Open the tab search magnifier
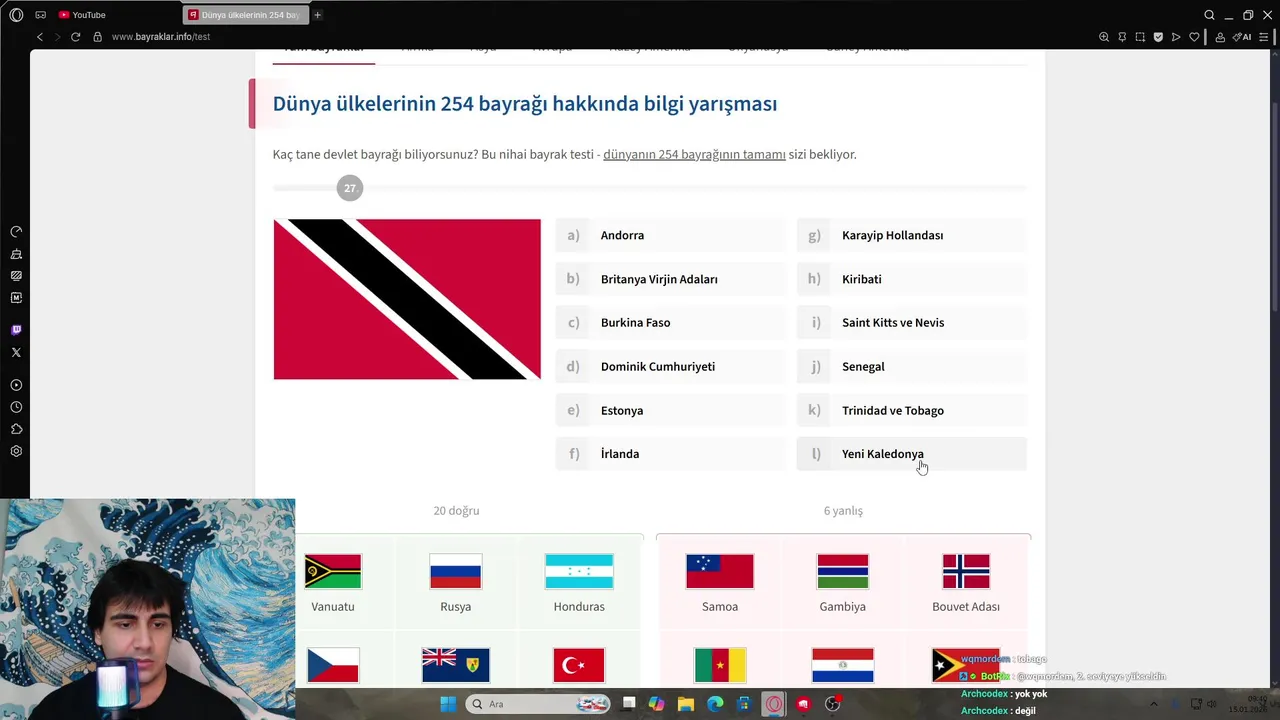 coord(1209,15)
